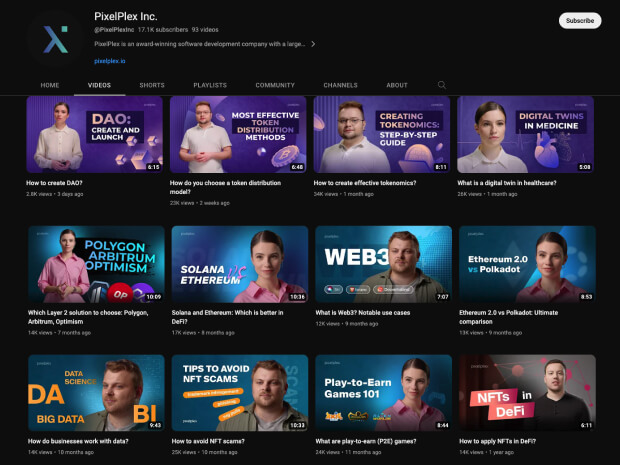This screenshot has width=620, height=465.
Task: Expand the channel description chevron
Action: (313, 44)
